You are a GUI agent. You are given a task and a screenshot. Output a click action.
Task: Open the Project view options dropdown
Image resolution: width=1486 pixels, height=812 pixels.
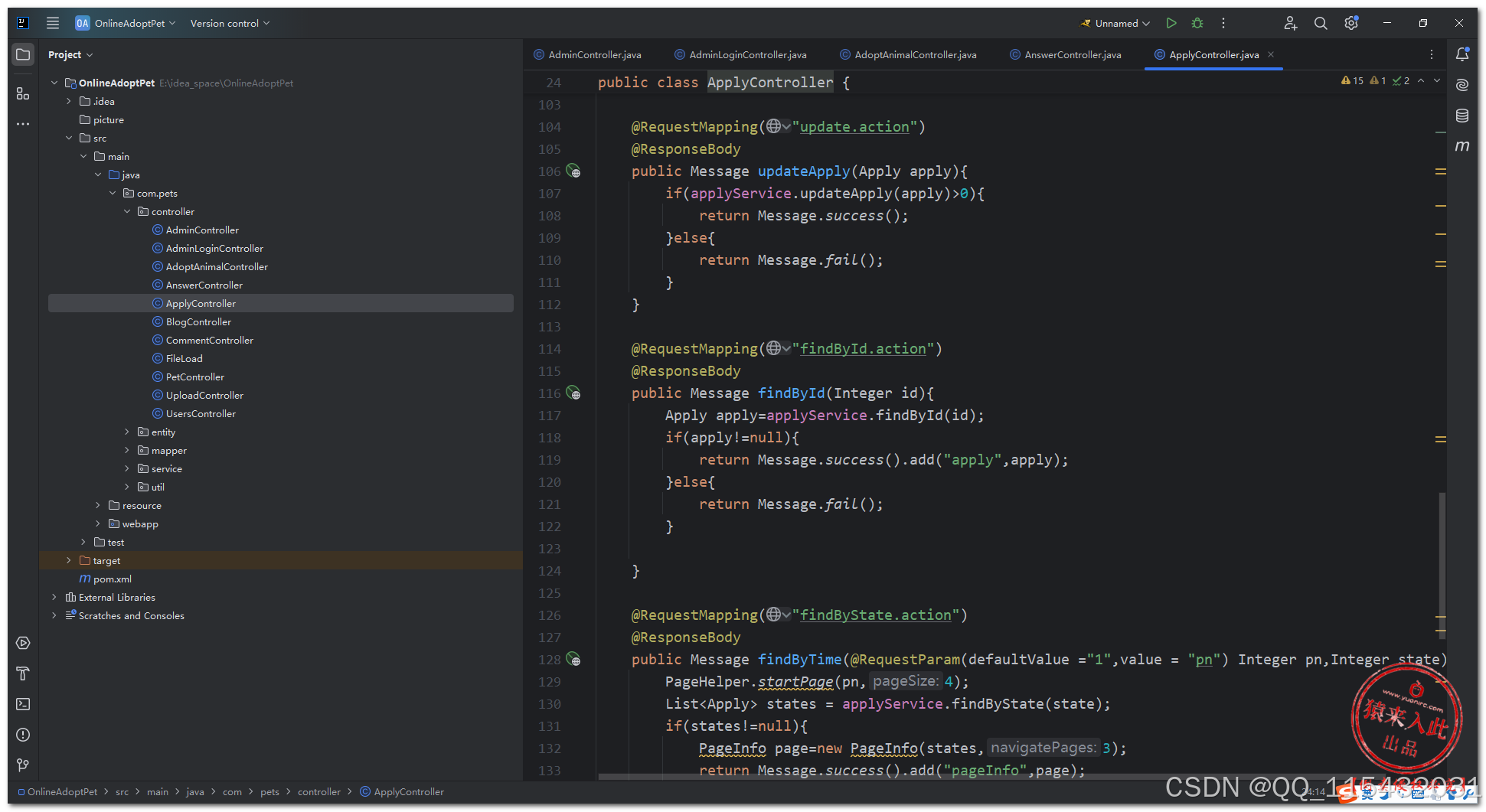[x=70, y=54]
